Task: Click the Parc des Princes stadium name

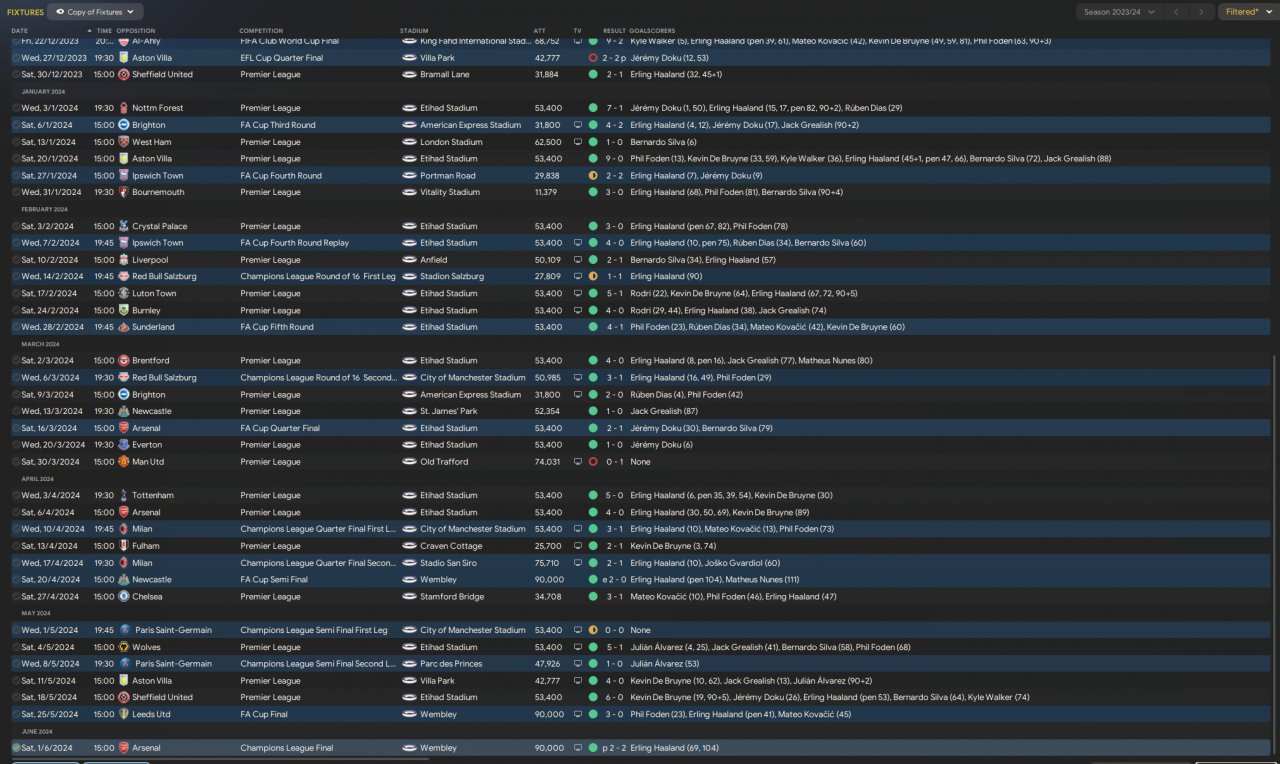Action: coord(451,664)
